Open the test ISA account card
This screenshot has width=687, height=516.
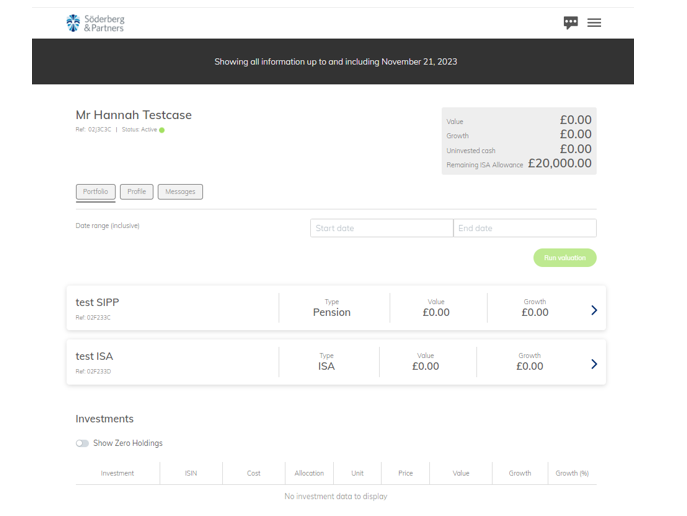coord(170,362)
